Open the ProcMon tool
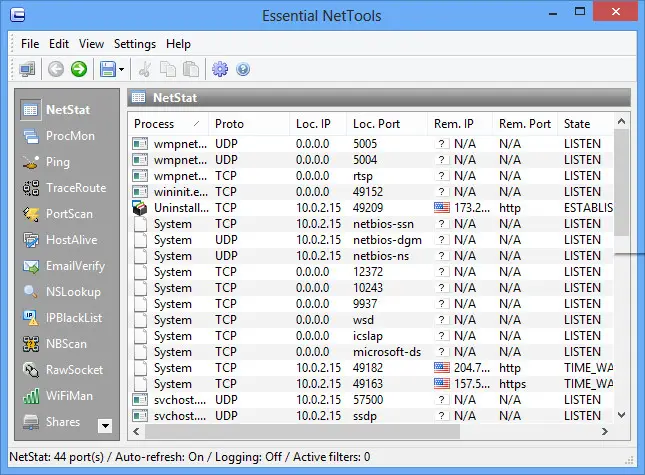 59,136
